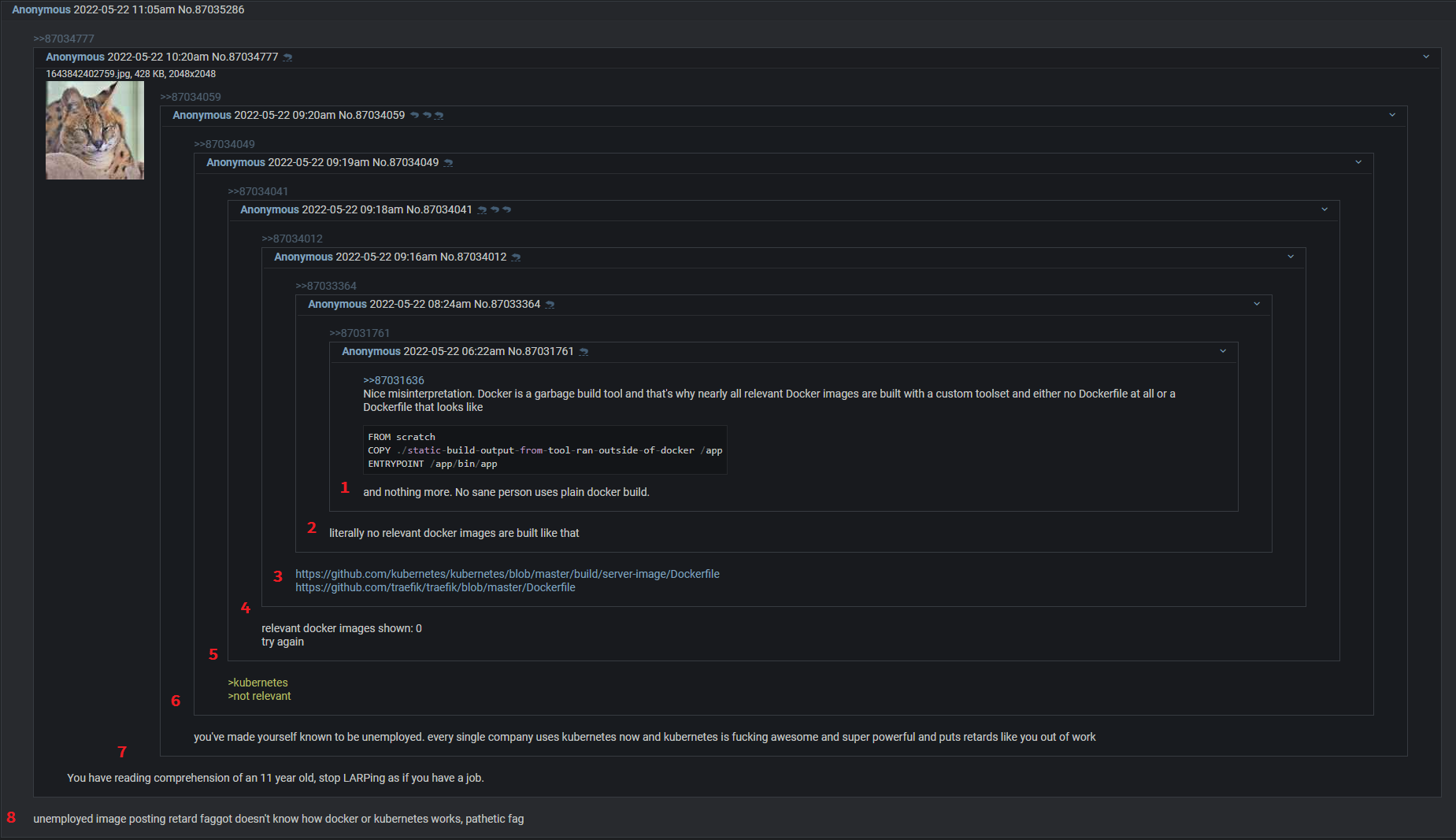Follow the quote link >>87031761
This screenshot has width=1456, height=840.
click(x=360, y=333)
